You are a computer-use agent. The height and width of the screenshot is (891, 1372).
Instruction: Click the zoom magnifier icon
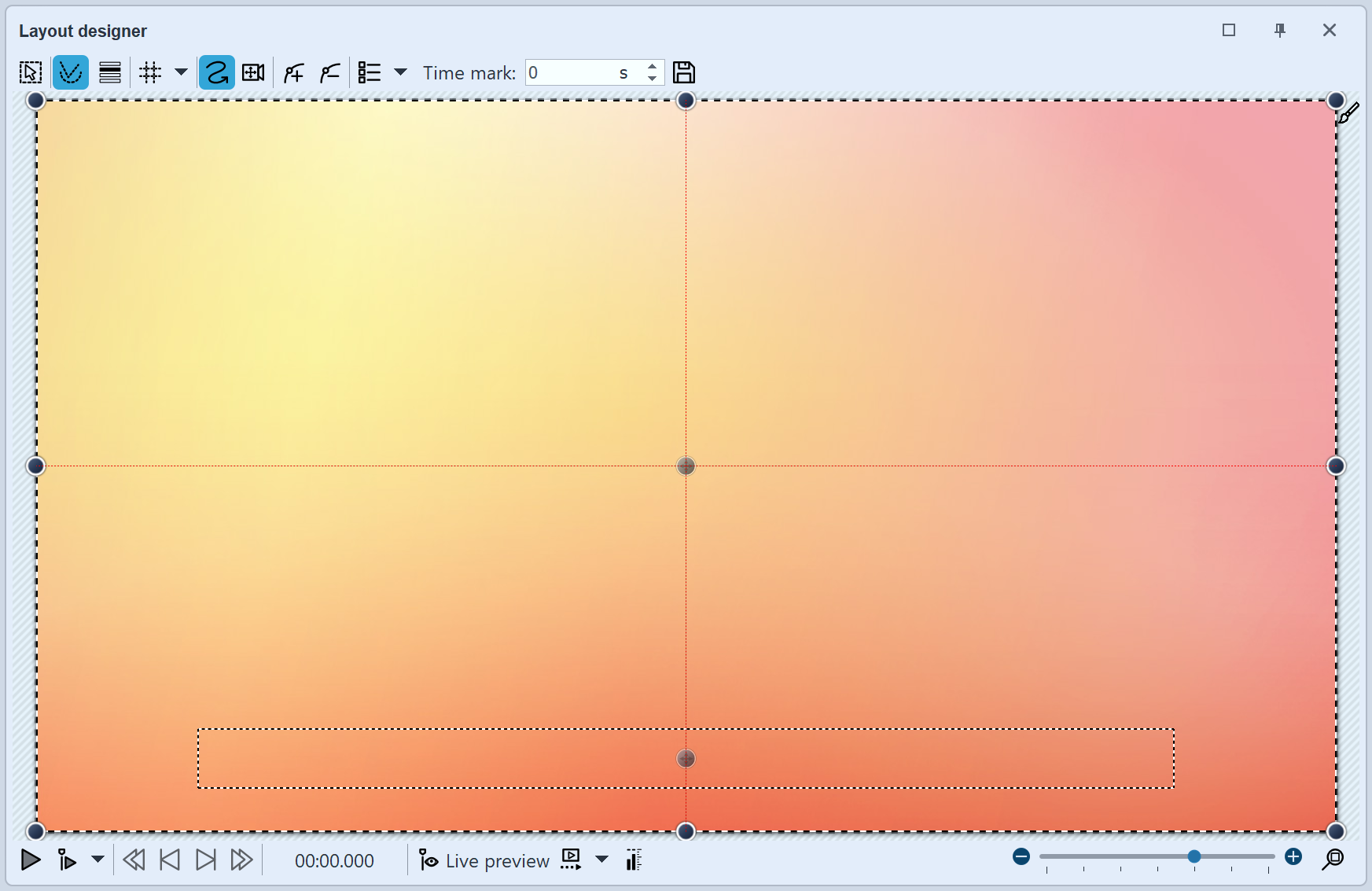coord(1334,860)
